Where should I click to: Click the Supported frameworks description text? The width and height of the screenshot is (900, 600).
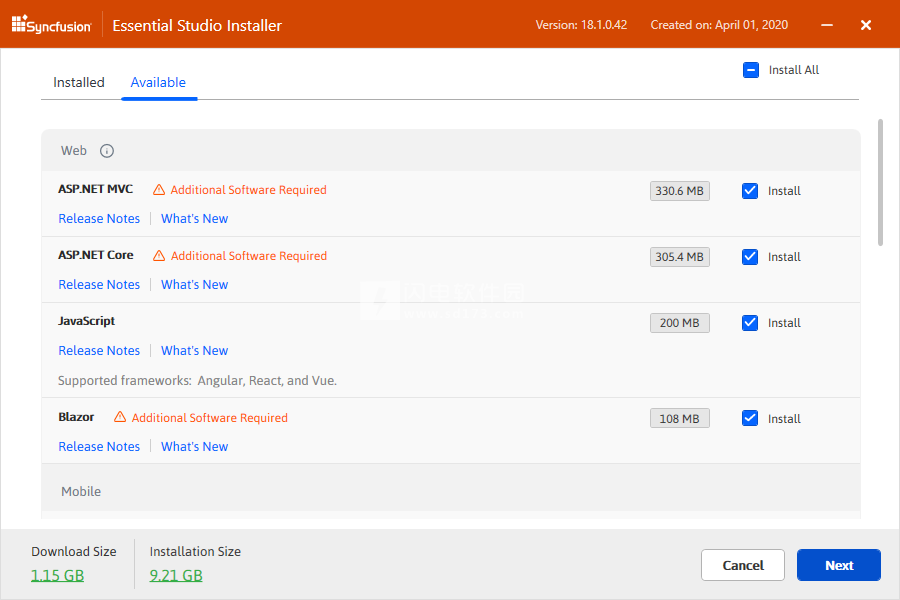(x=197, y=381)
